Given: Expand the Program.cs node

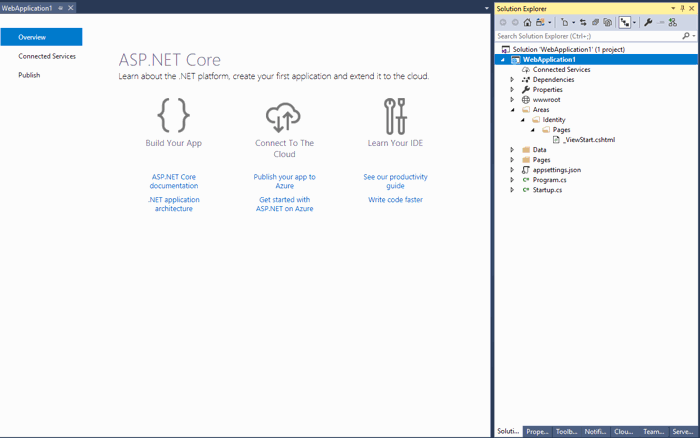Looking at the screenshot, I should pyautogui.click(x=512, y=180).
